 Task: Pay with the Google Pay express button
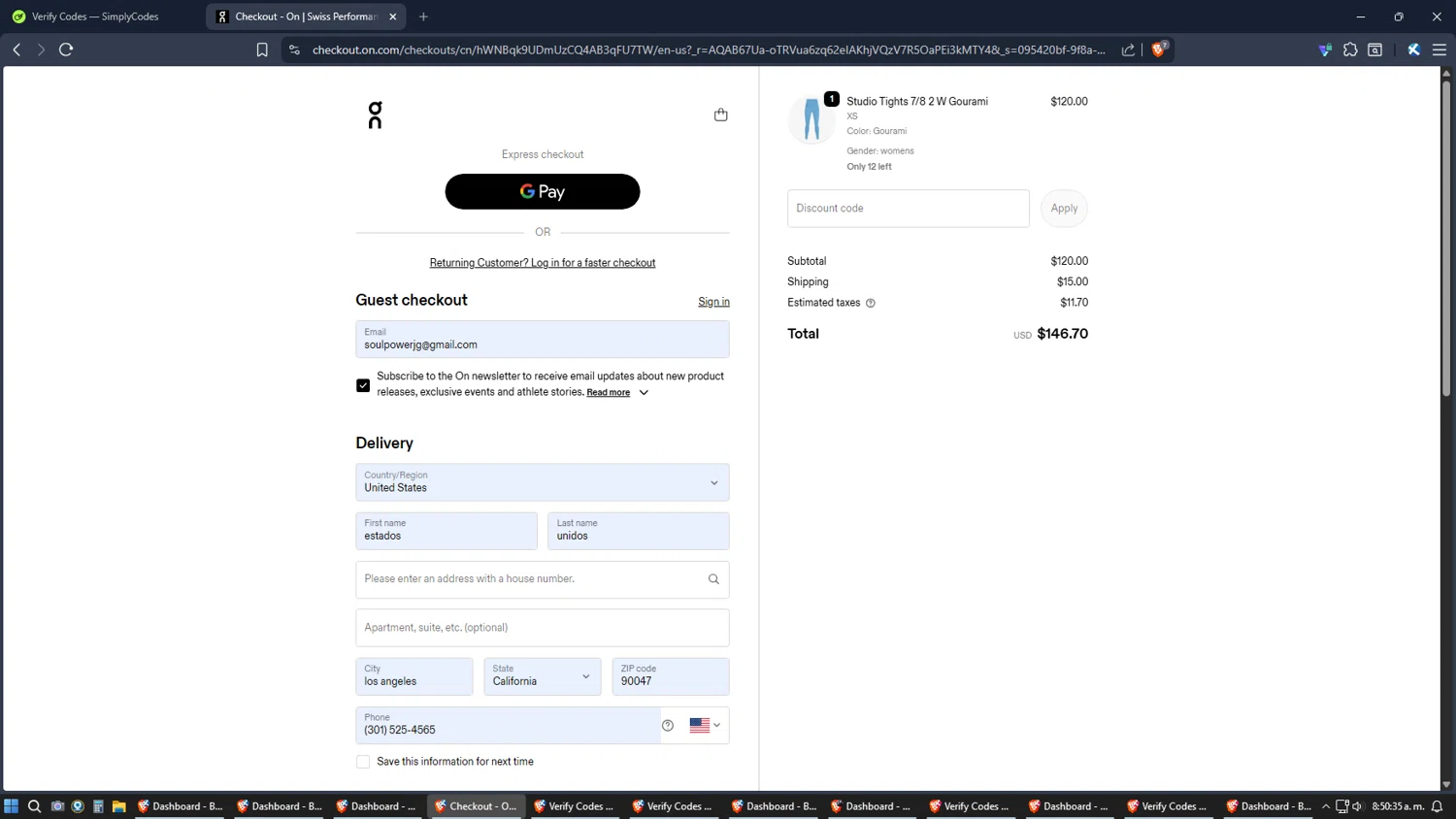pyautogui.click(x=543, y=191)
